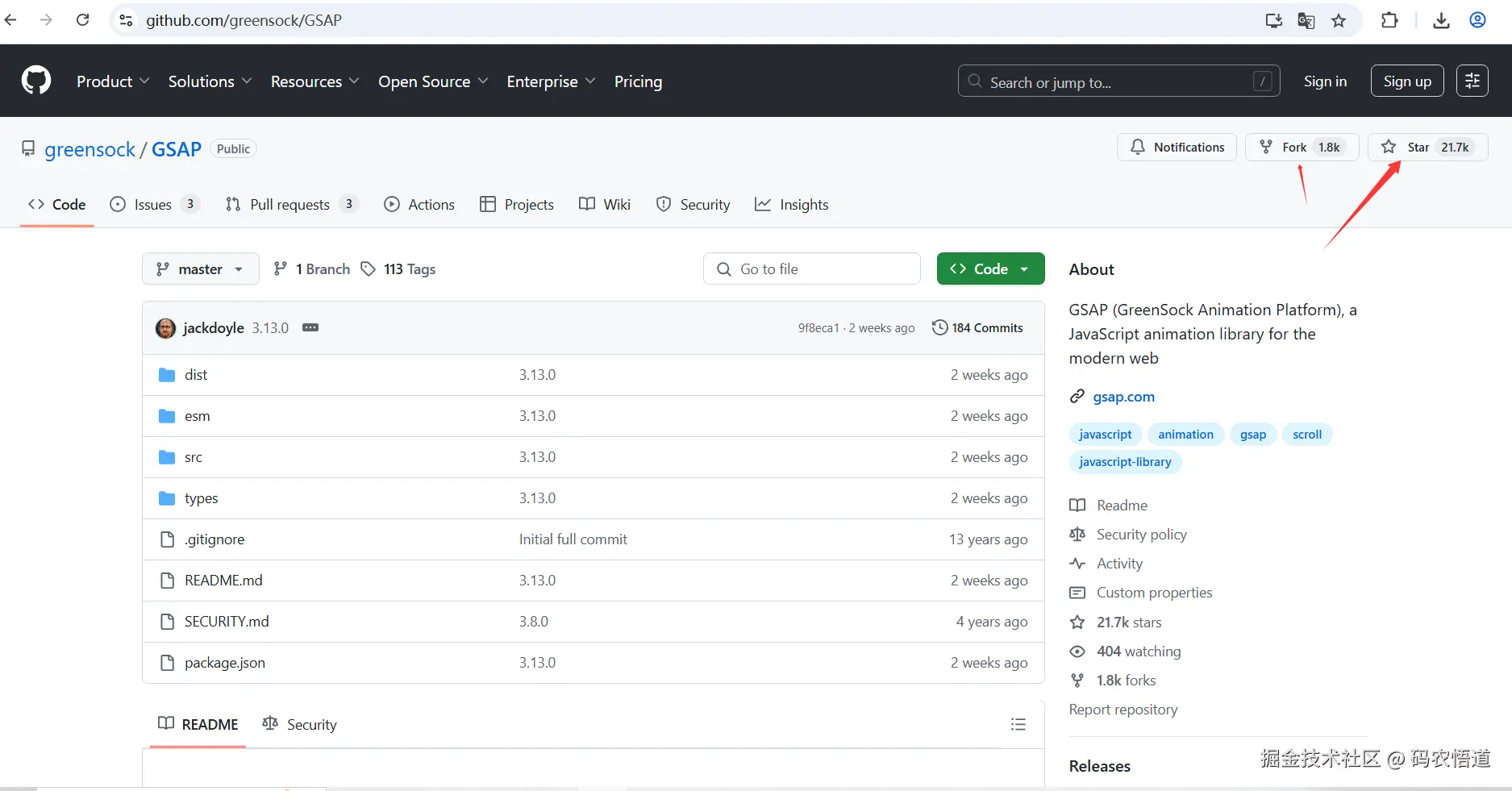Click the translate page icon

pyautogui.click(x=1306, y=20)
